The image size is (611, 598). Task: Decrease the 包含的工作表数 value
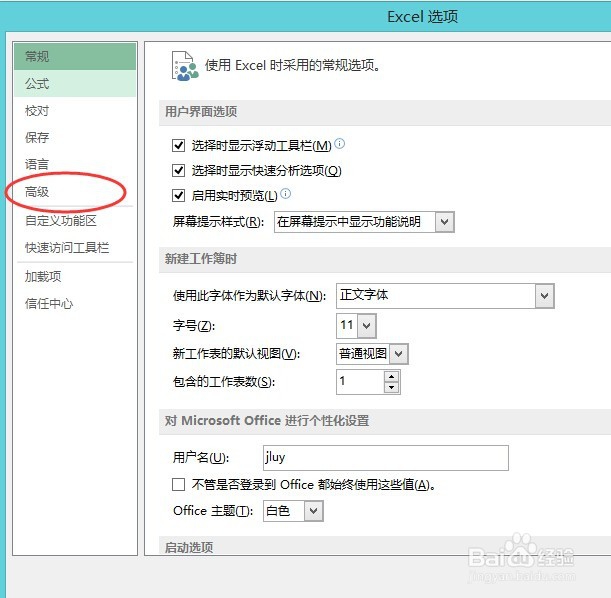pyautogui.click(x=391, y=388)
